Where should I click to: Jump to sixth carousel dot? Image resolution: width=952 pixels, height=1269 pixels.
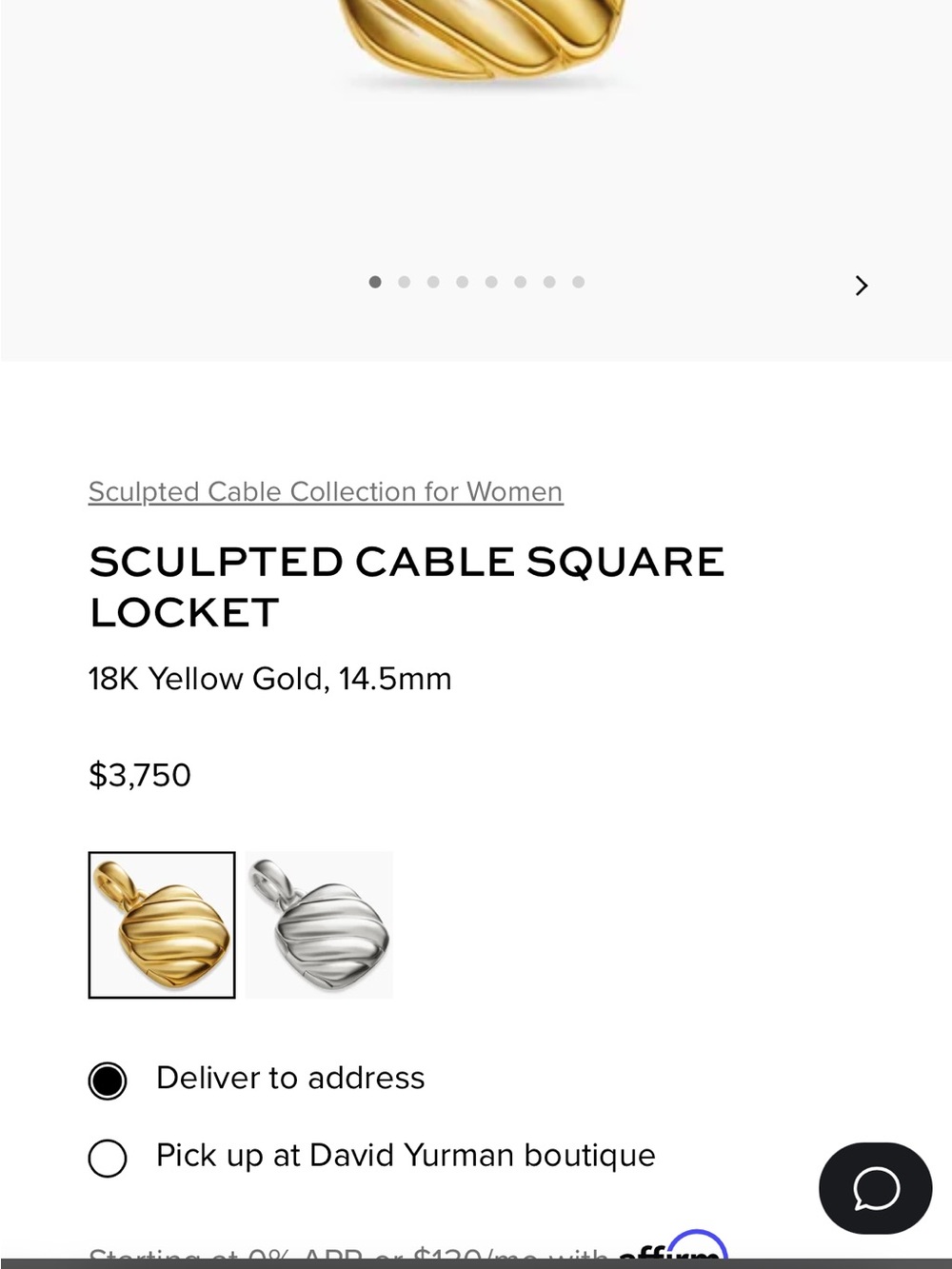pos(521,282)
